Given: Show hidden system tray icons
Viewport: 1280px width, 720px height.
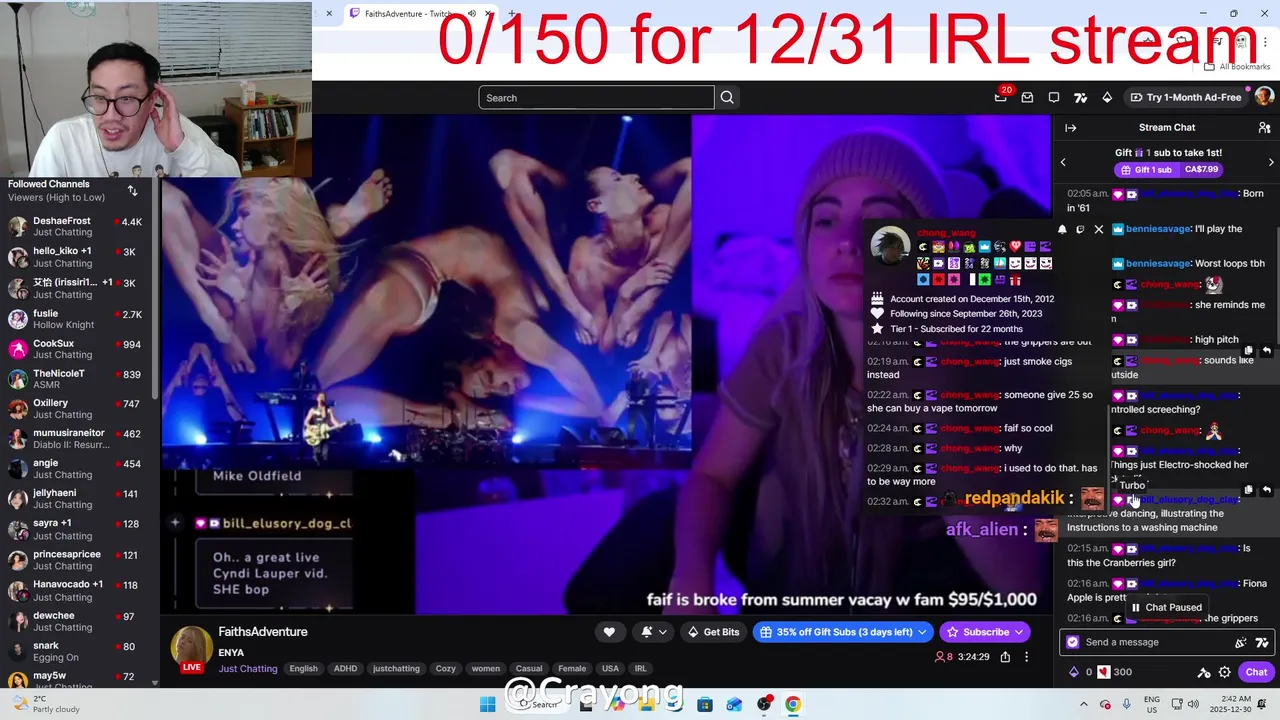Looking at the screenshot, I should (x=1083, y=704).
